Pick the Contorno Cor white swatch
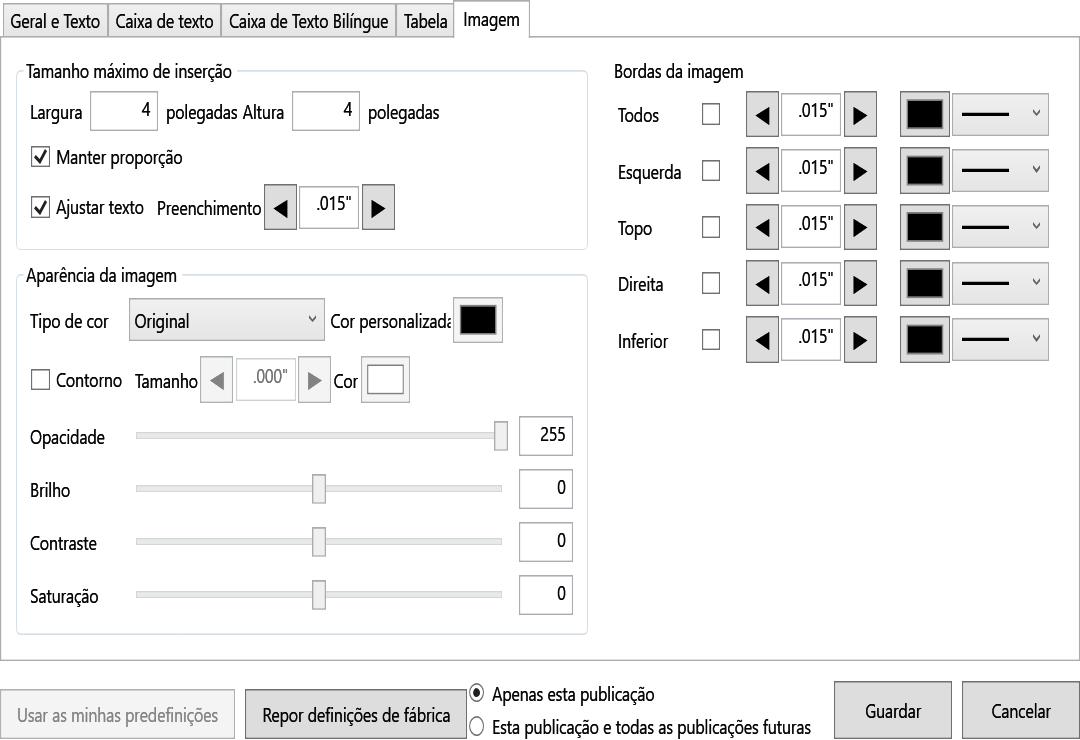The width and height of the screenshot is (1080, 740). click(386, 380)
